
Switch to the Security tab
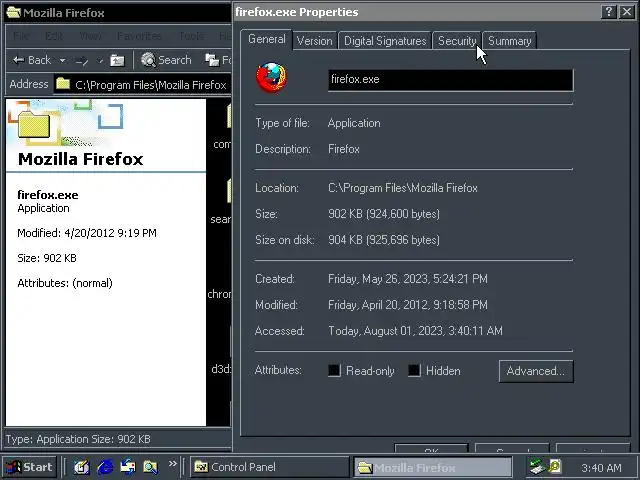(x=457, y=41)
